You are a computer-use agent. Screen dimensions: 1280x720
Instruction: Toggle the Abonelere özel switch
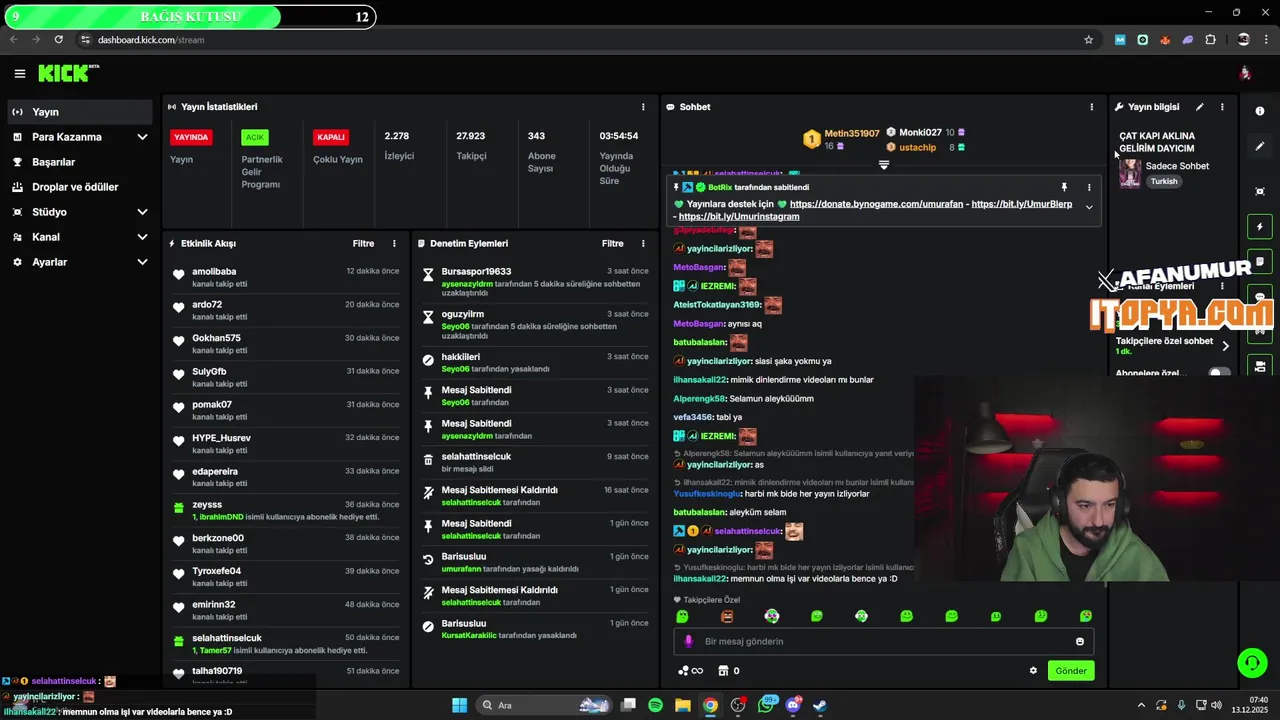tap(1219, 373)
